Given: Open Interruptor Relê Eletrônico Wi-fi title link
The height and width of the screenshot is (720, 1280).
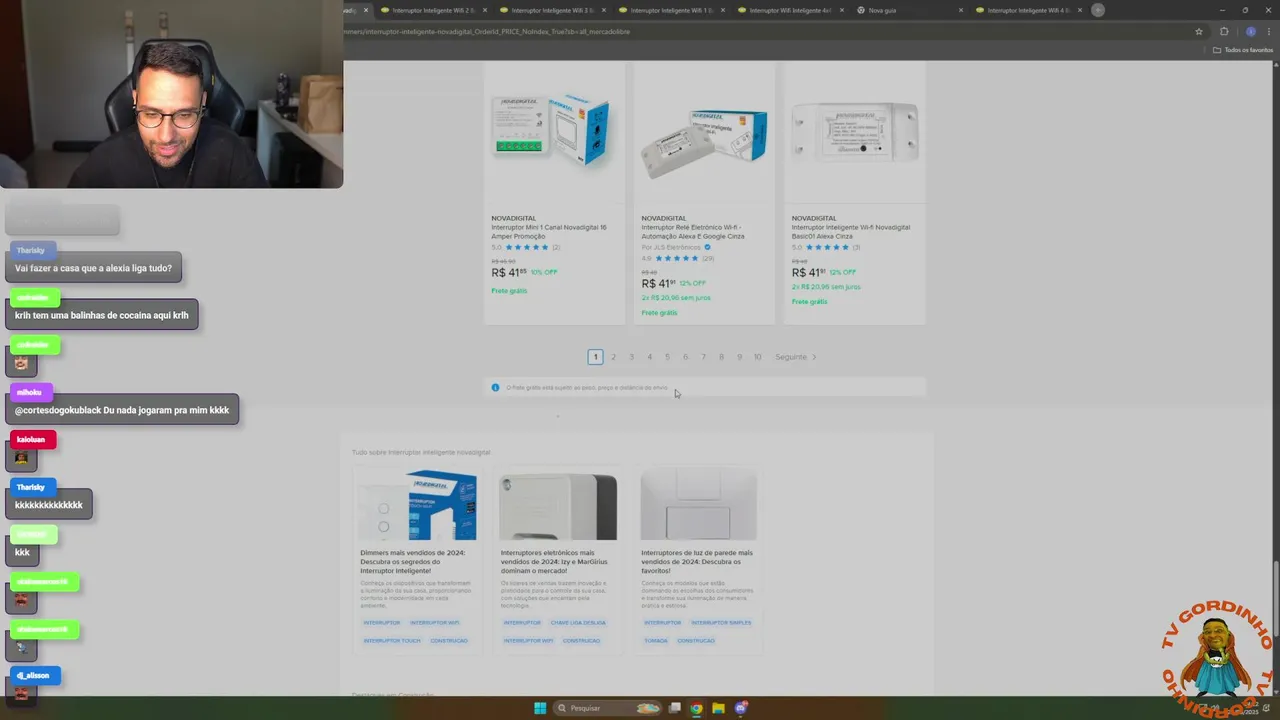Looking at the screenshot, I should [x=693, y=232].
